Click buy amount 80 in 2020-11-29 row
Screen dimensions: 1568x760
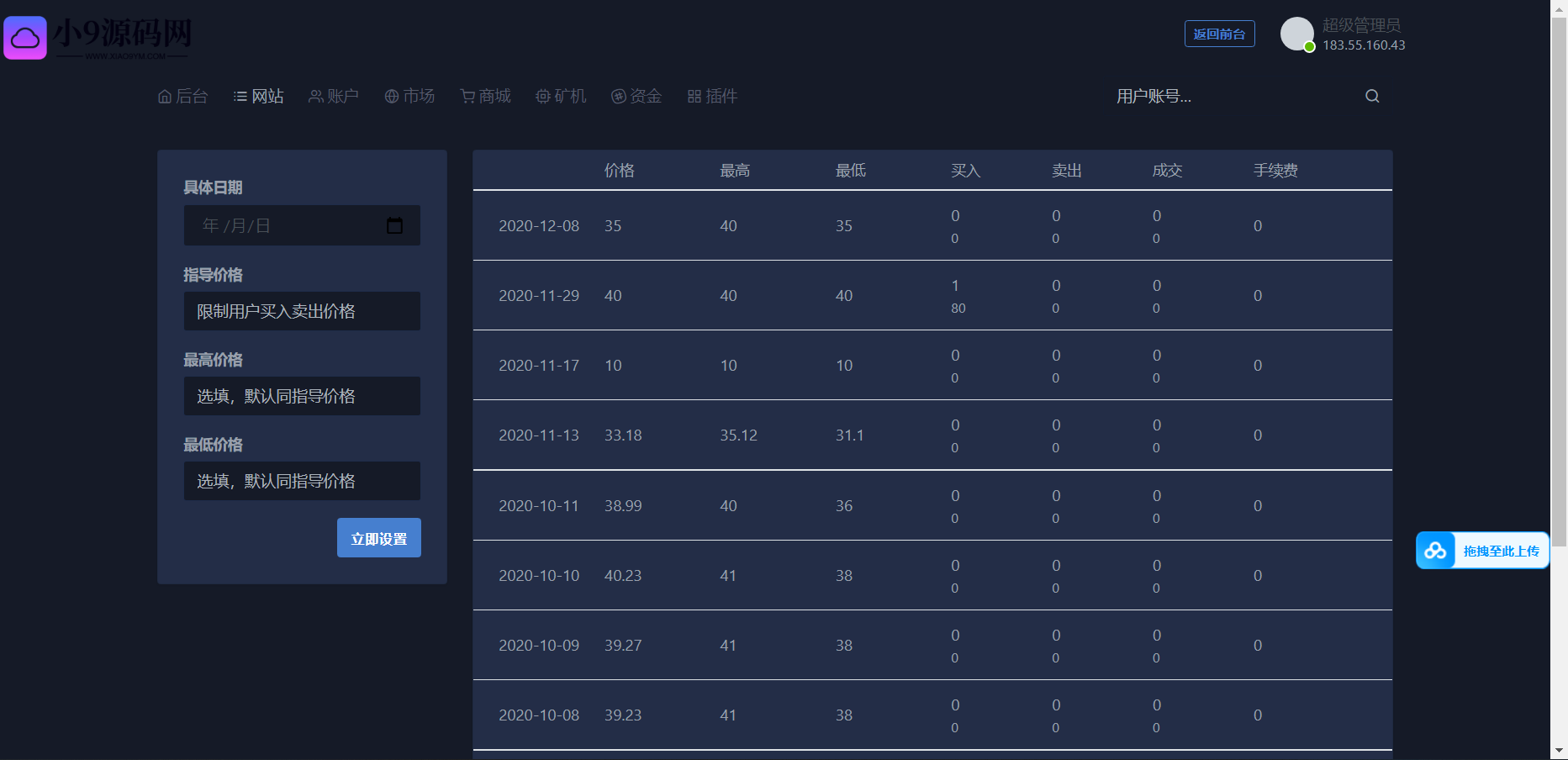pos(958,309)
